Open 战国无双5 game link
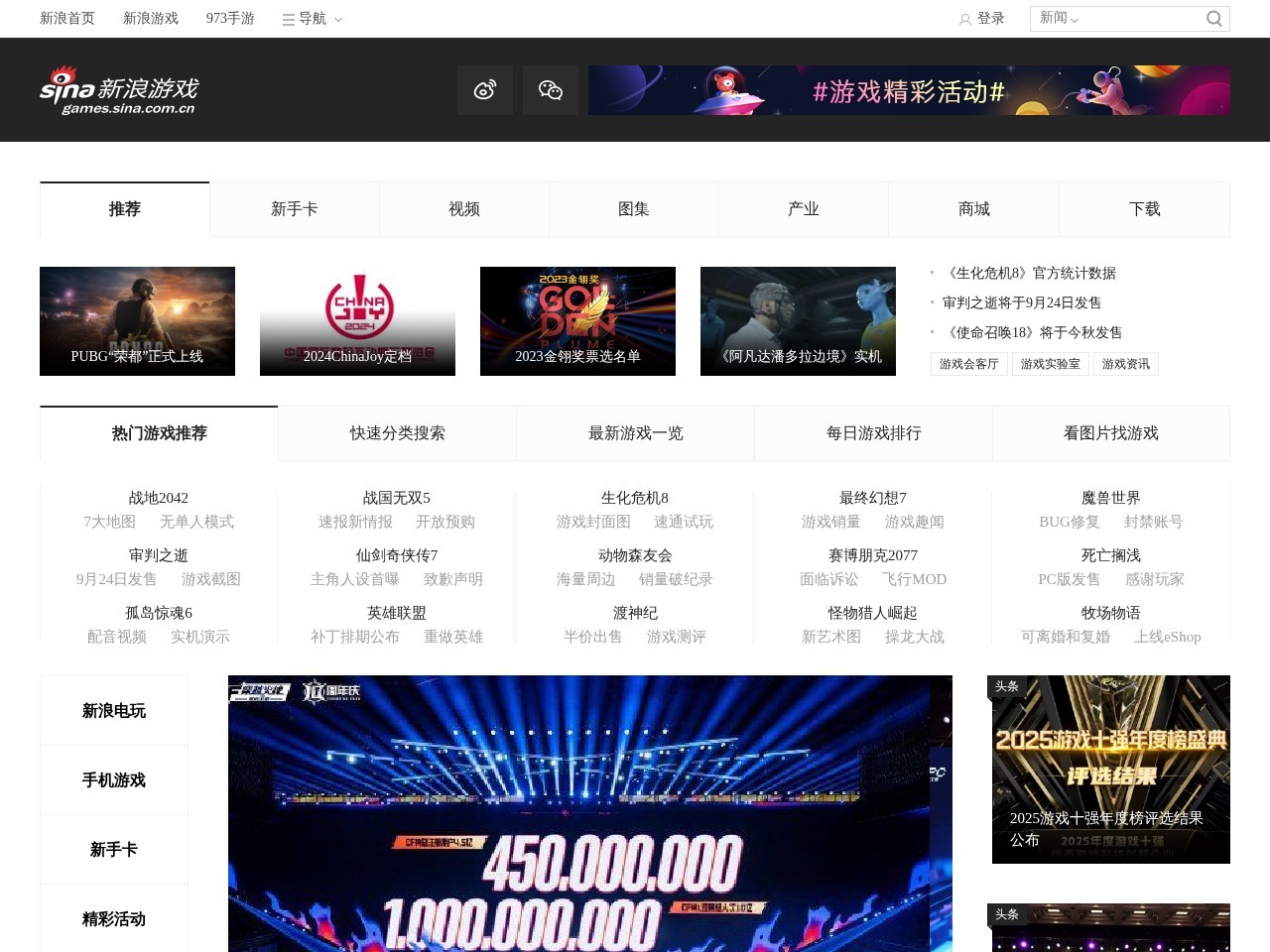 pyautogui.click(x=397, y=498)
